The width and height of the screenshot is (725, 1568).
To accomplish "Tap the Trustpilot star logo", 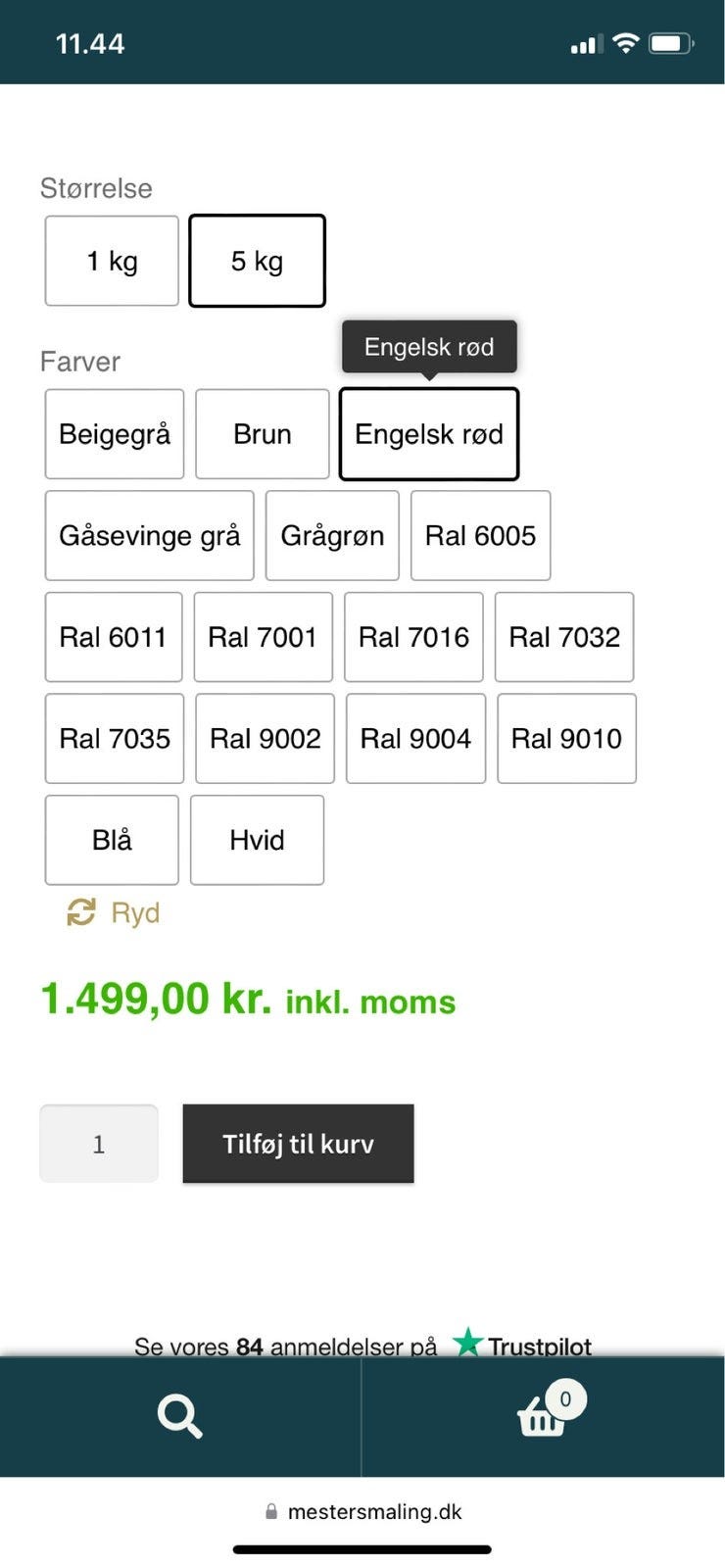I will pos(467,1343).
